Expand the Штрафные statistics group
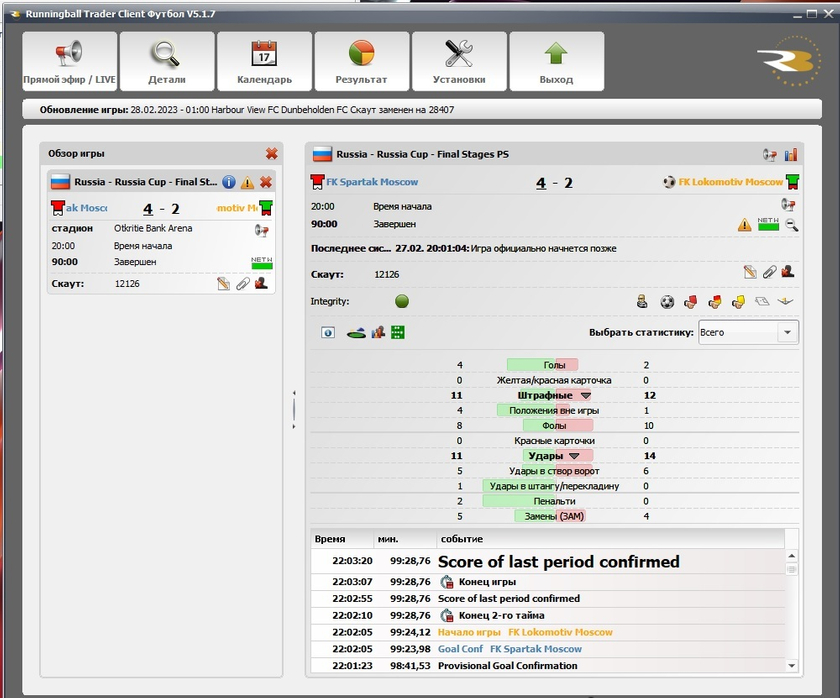840x698 pixels. point(586,395)
